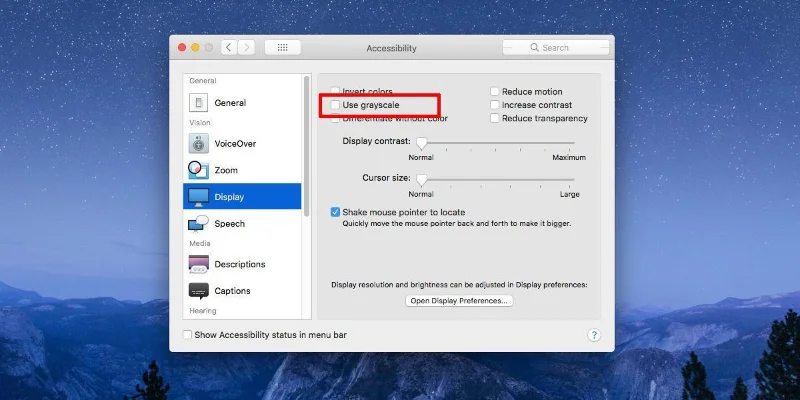Open Speech bubble icon in sidebar
The image size is (800, 400).
click(198, 223)
